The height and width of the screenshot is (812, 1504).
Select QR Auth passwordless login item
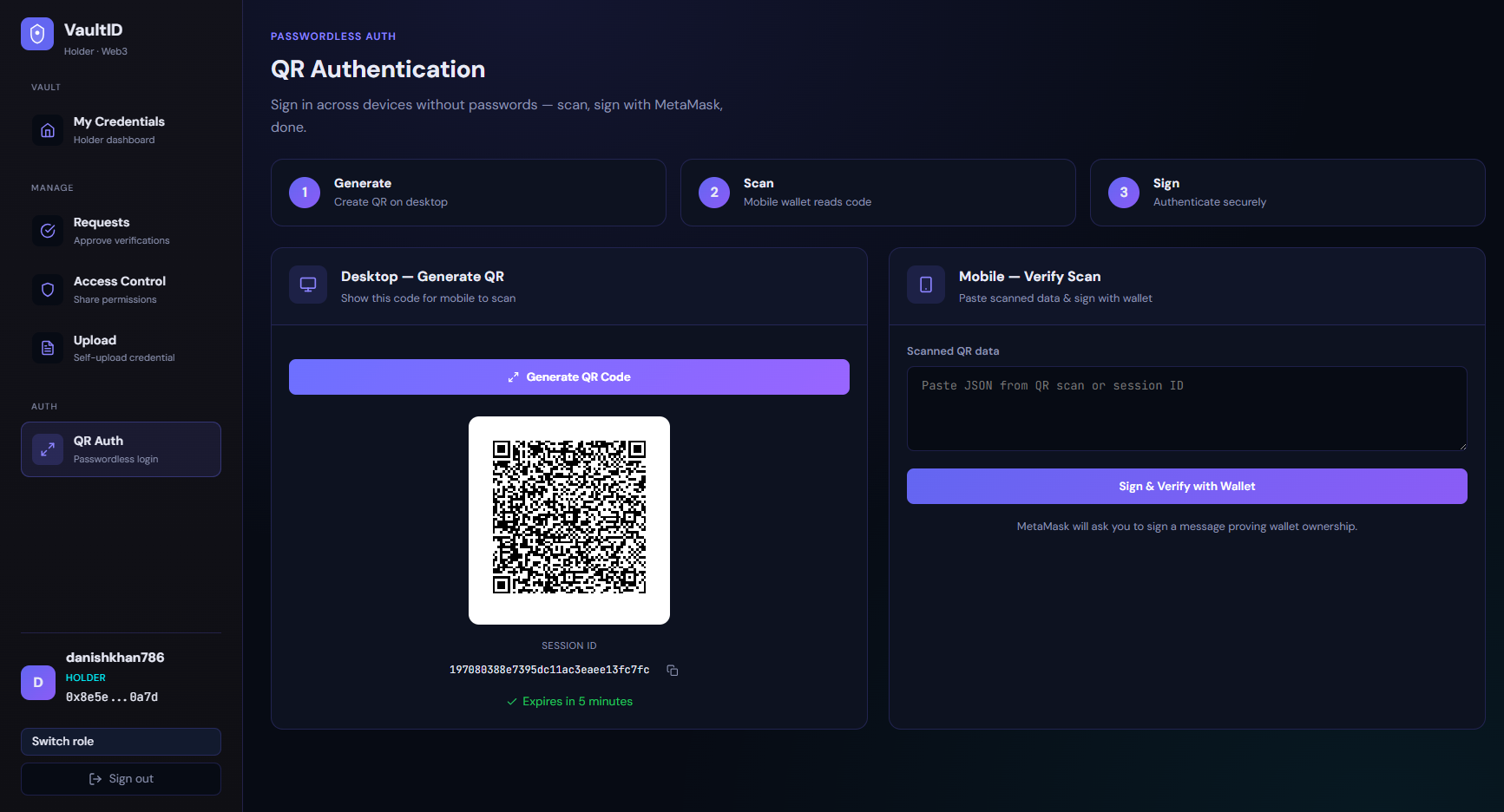tap(121, 449)
